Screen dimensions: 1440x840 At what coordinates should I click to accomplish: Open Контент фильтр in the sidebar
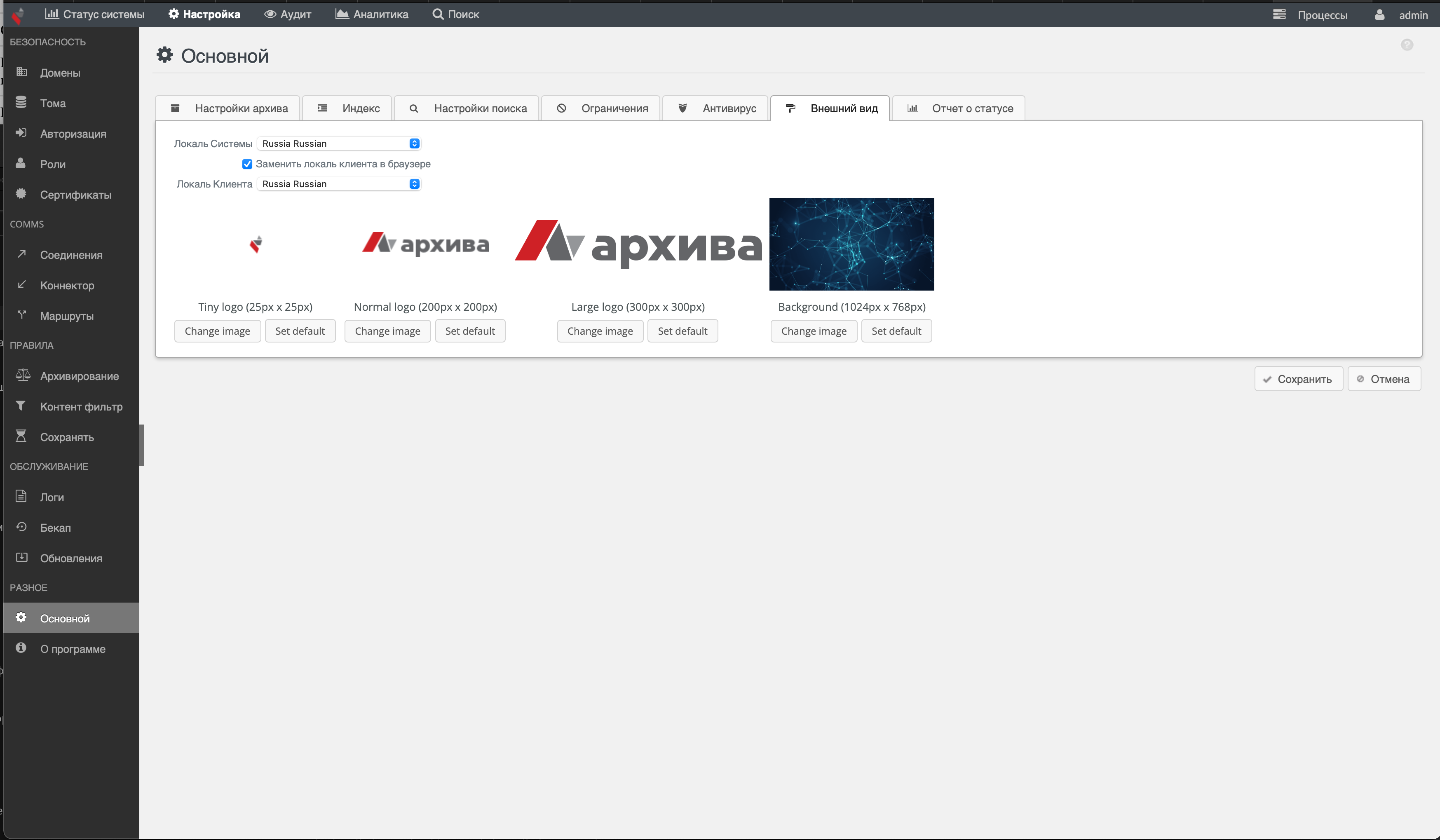click(71, 406)
